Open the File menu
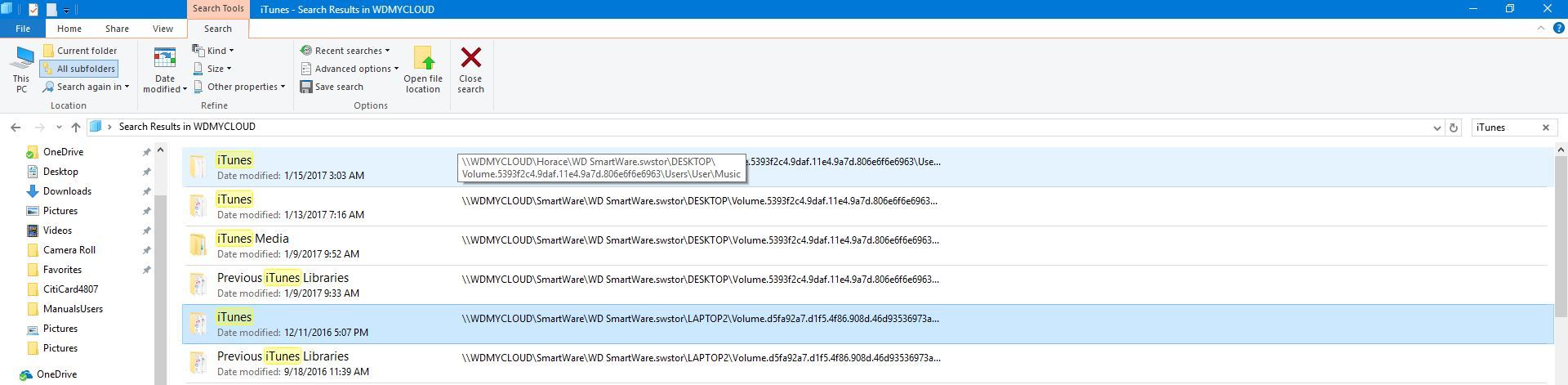This screenshot has height=385, width=1568. coord(23,29)
